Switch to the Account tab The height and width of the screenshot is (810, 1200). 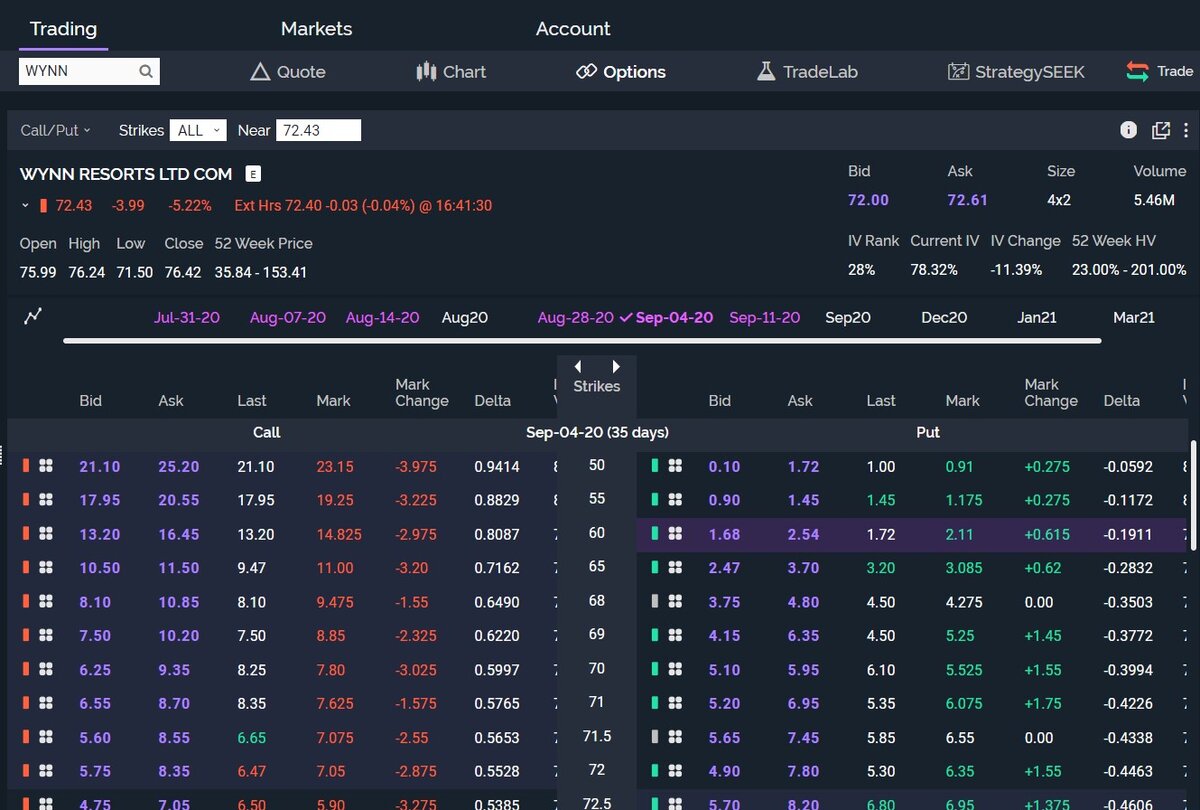tap(573, 29)
